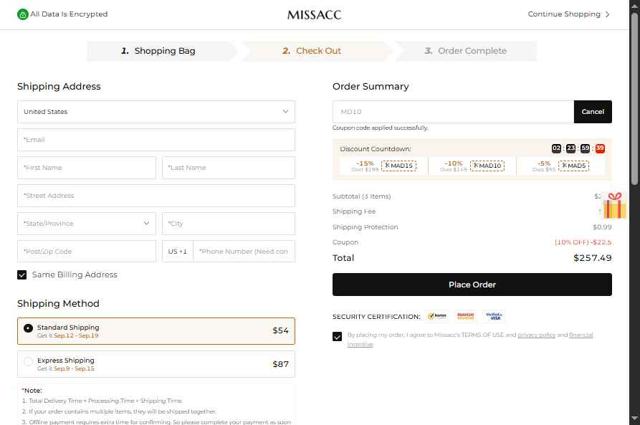Select the MAD5 coupon code tag
The width and height of the screenshot is (640, 425).
(x=574, y=166)
